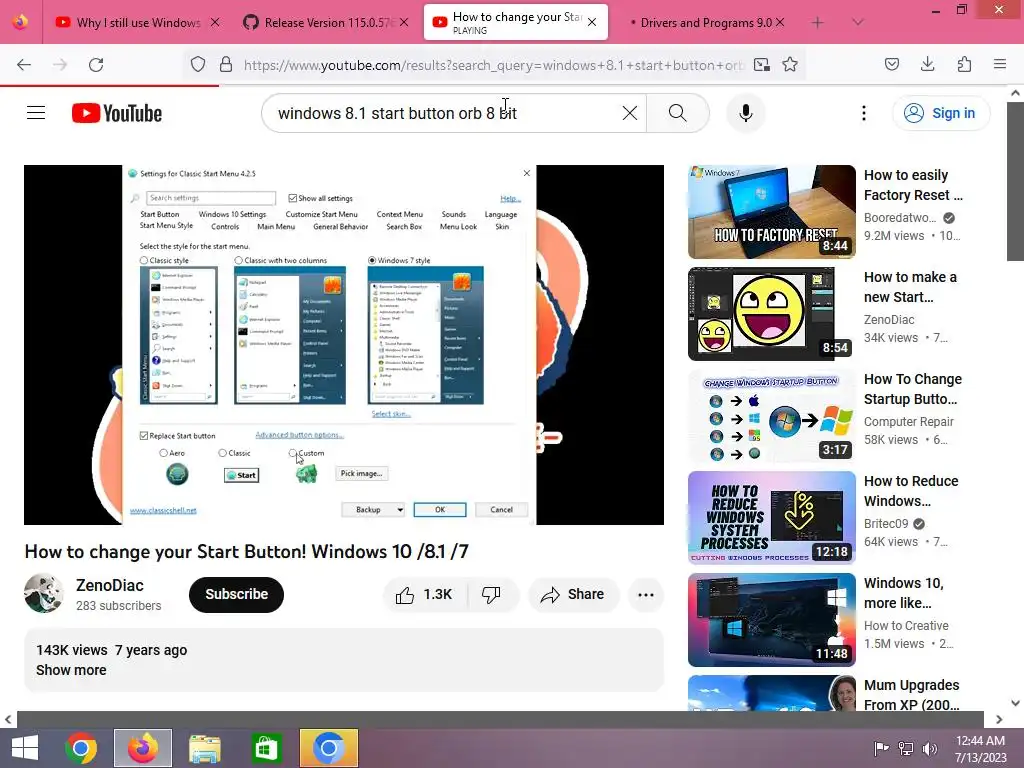Viewport: 1024px width, 768px height.
Task: Subscribe to ZenoDiac channel
Action: 236,594
